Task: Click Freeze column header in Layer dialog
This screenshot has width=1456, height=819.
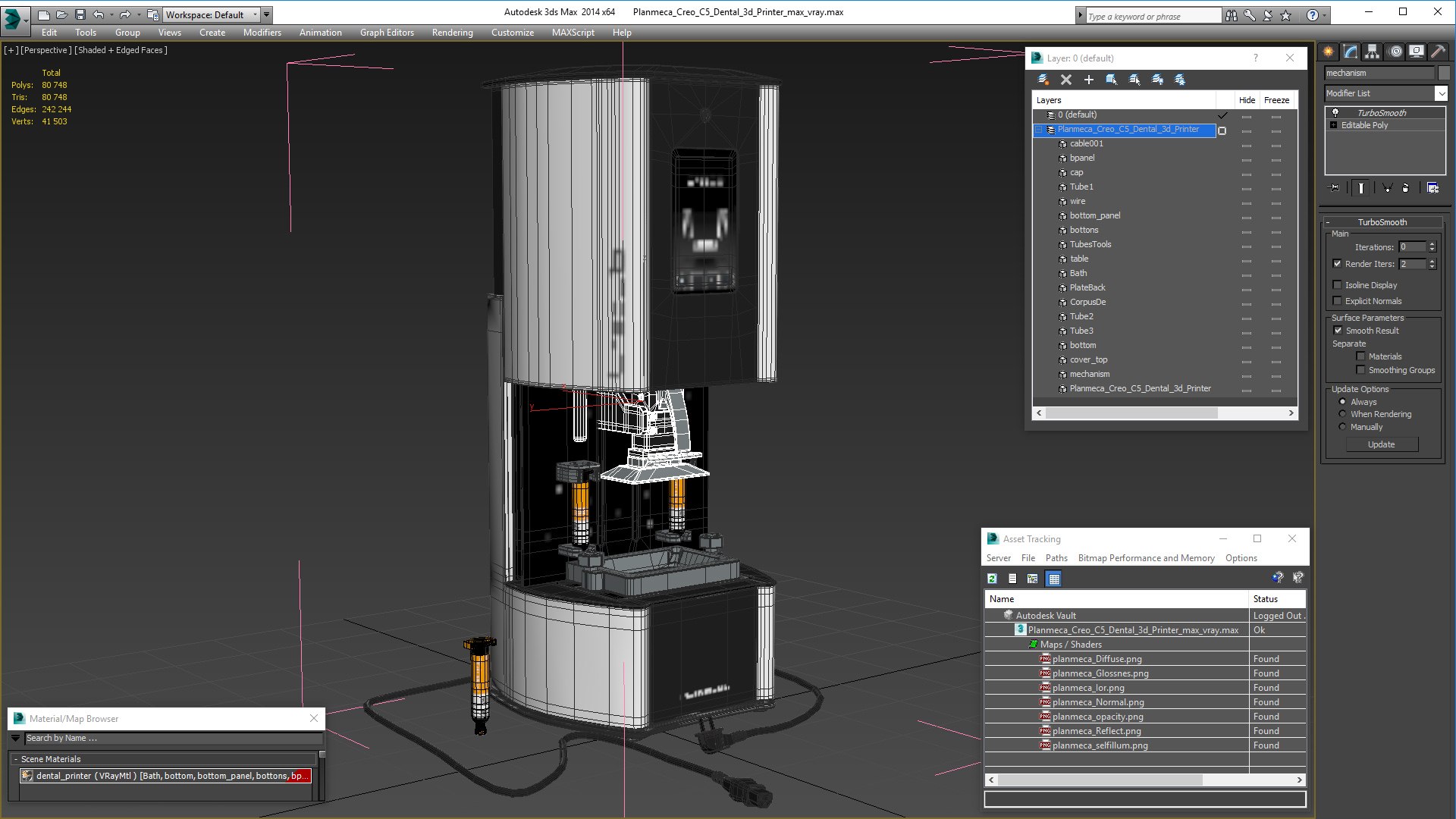Action: [1277, 100]
